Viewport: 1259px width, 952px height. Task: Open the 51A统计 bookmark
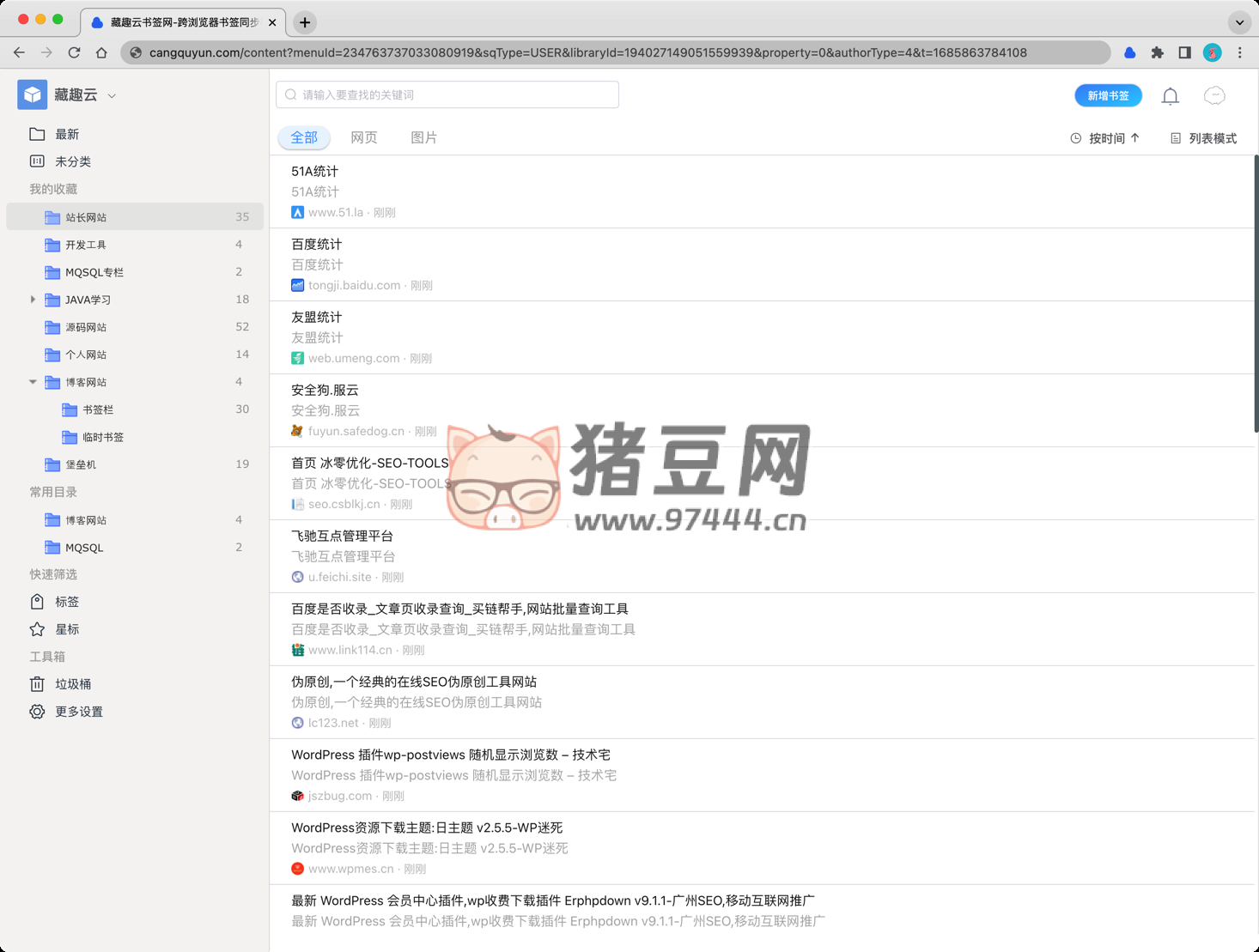pyautogui.click(x=315, y=172)
